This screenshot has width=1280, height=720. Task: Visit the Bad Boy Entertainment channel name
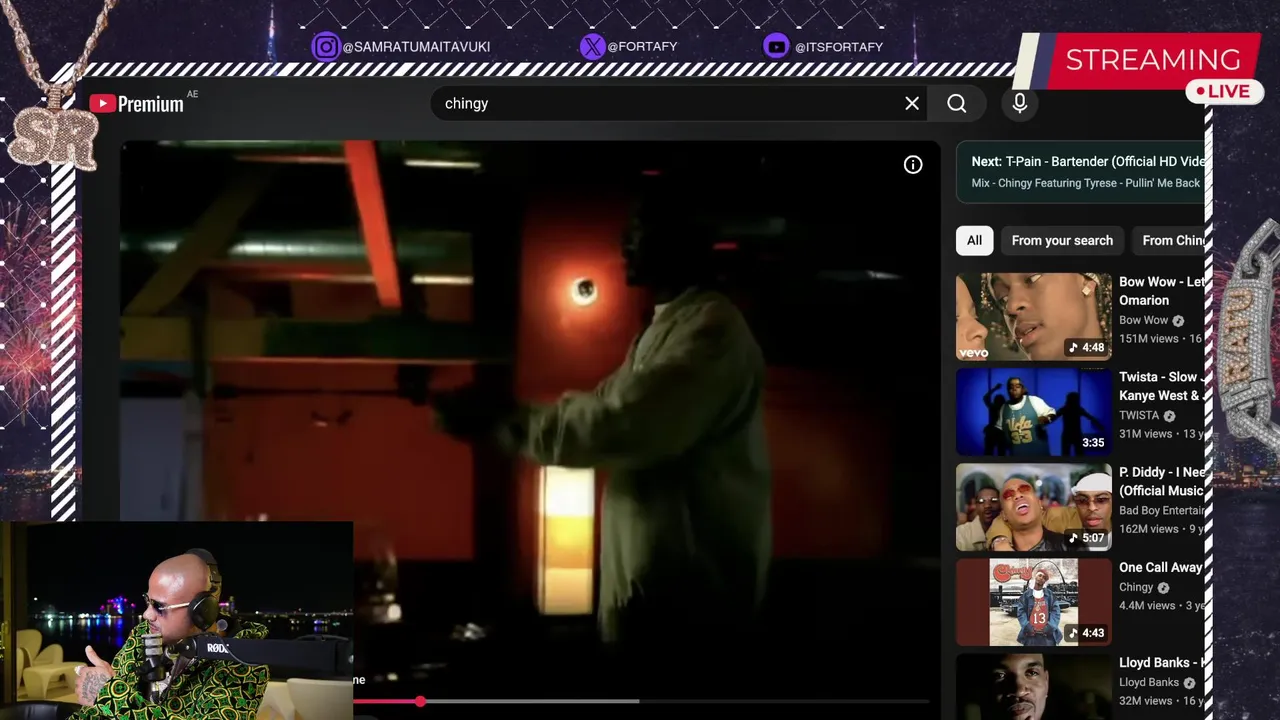tap(1162, 510)
